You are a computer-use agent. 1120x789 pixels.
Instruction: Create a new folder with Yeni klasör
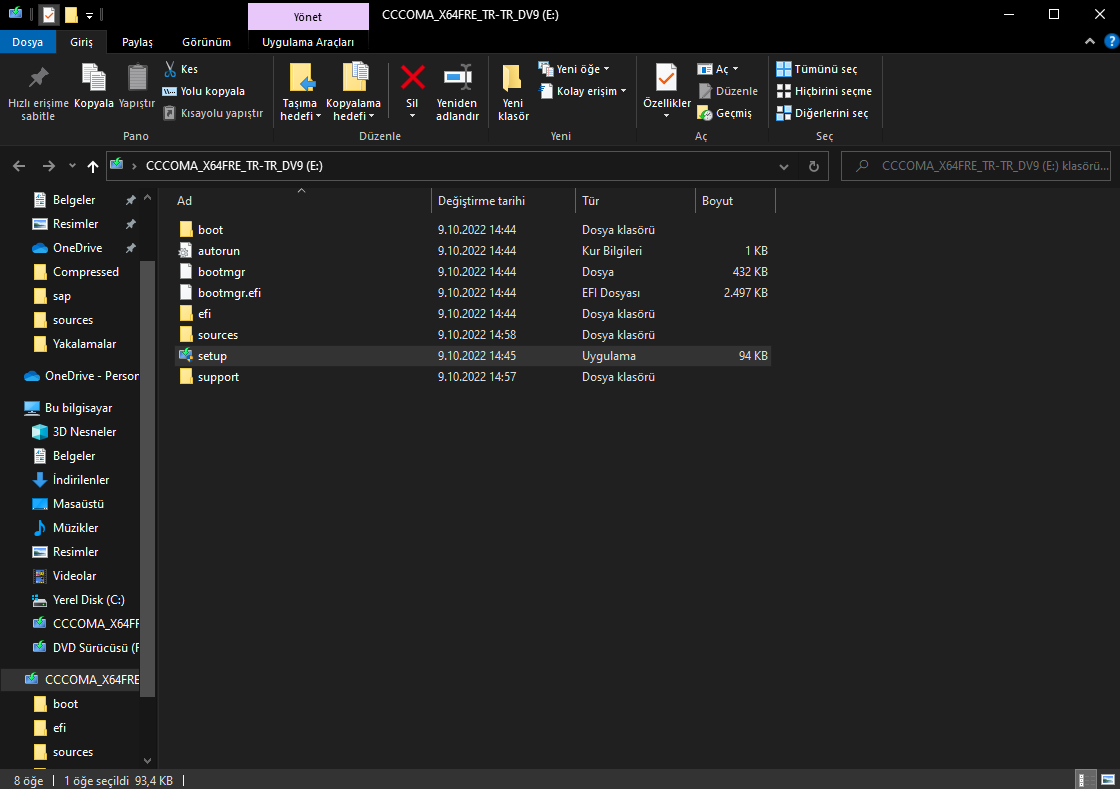click(513, 93)
